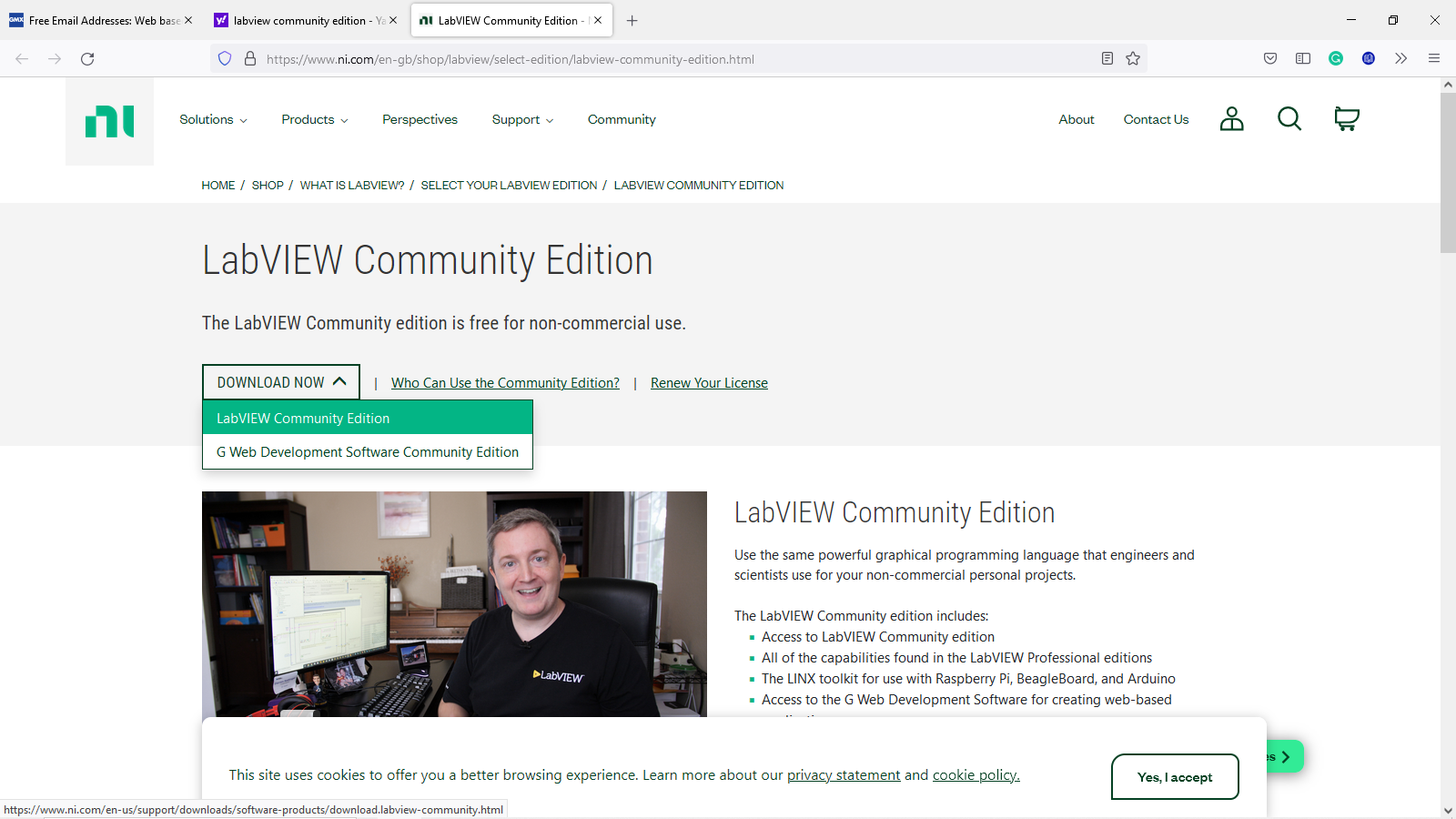The height and width of the screenshot is (819, 1456).
Task: Expand the Products menu
Action: point(315,120)
